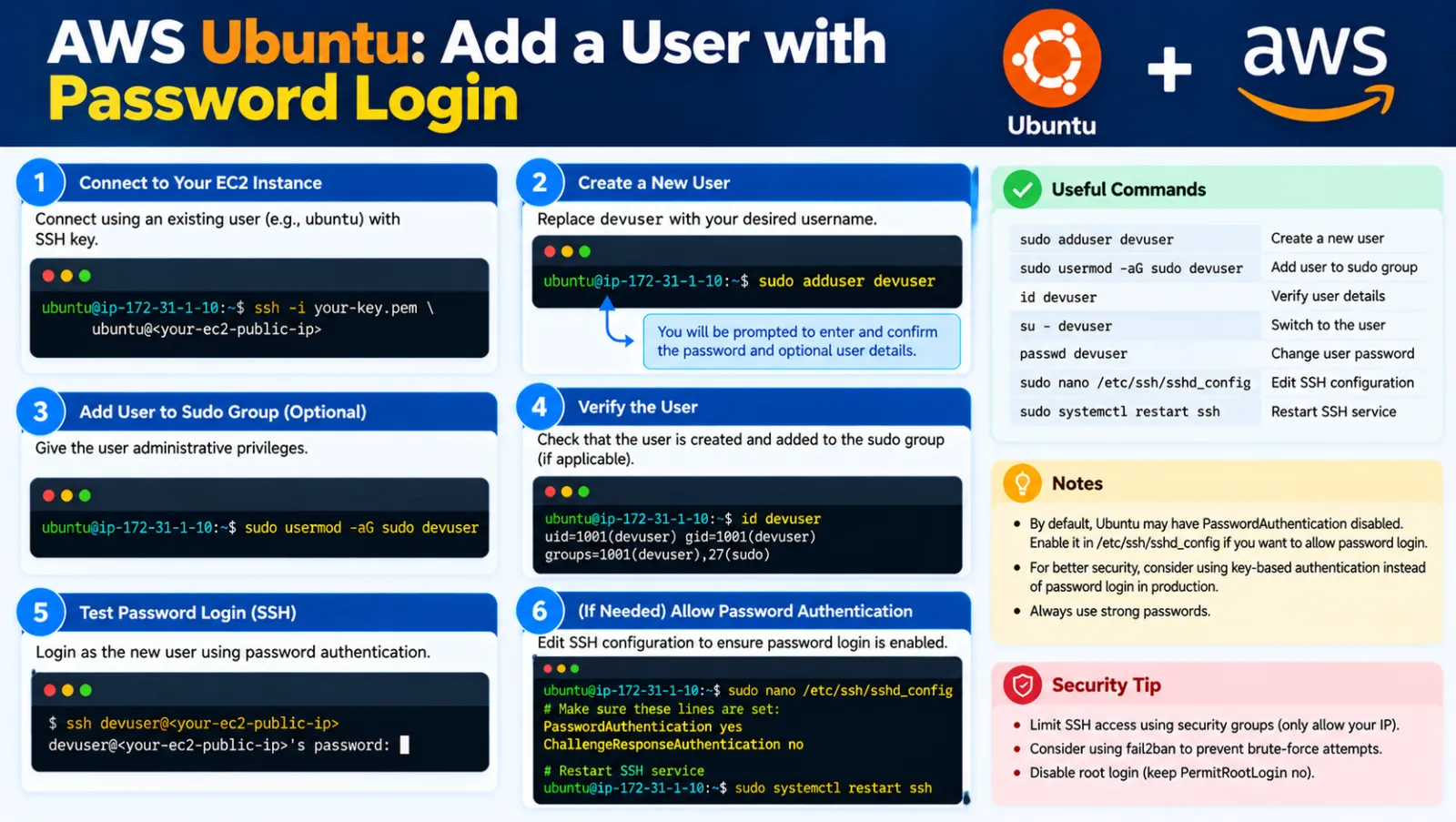The image size is (1456, 822).
Task: Click 'Restart SSH service' in Useful Commands table
Action: 1333,411
